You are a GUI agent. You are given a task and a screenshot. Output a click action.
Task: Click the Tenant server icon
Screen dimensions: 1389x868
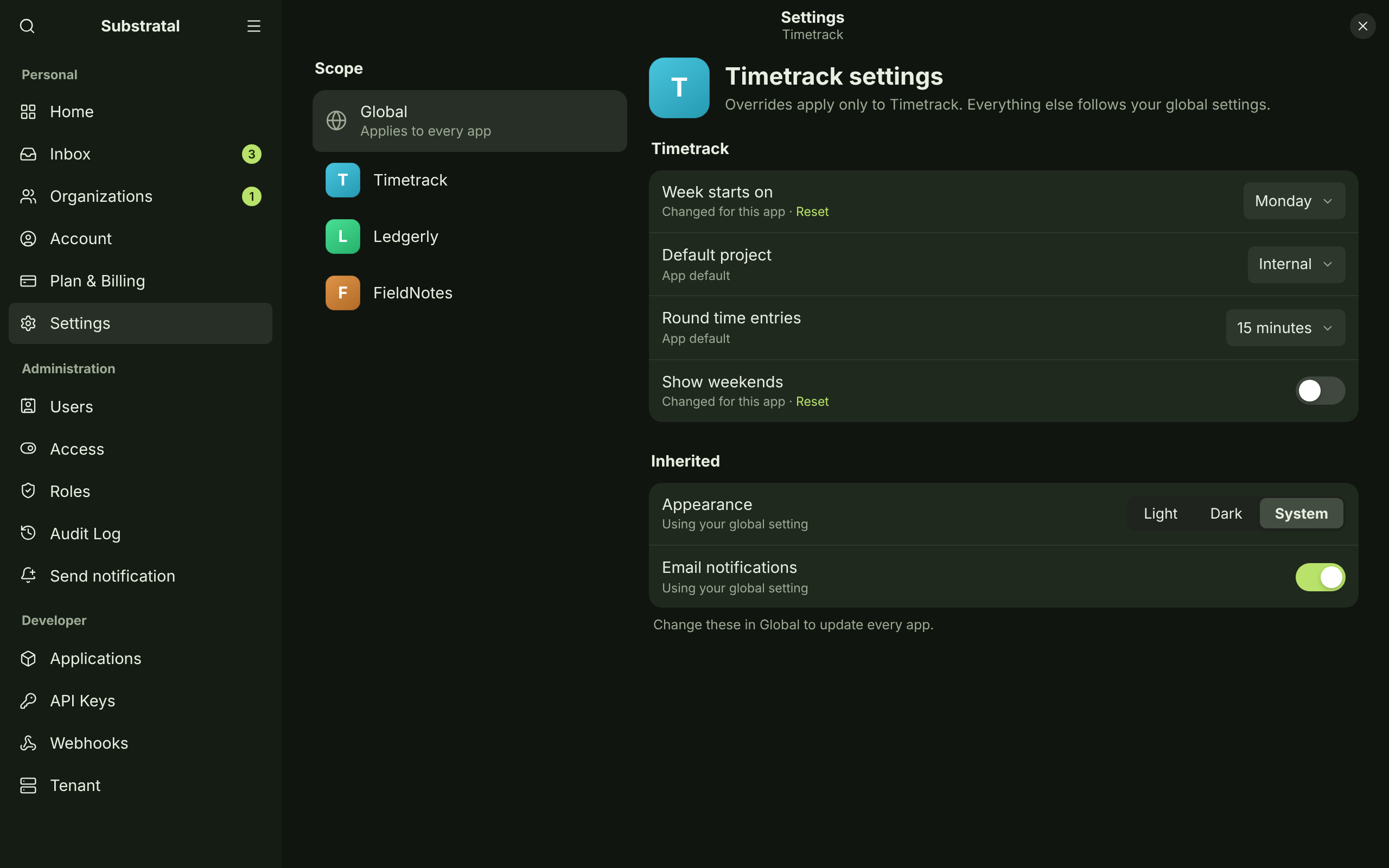pos(28,786)
